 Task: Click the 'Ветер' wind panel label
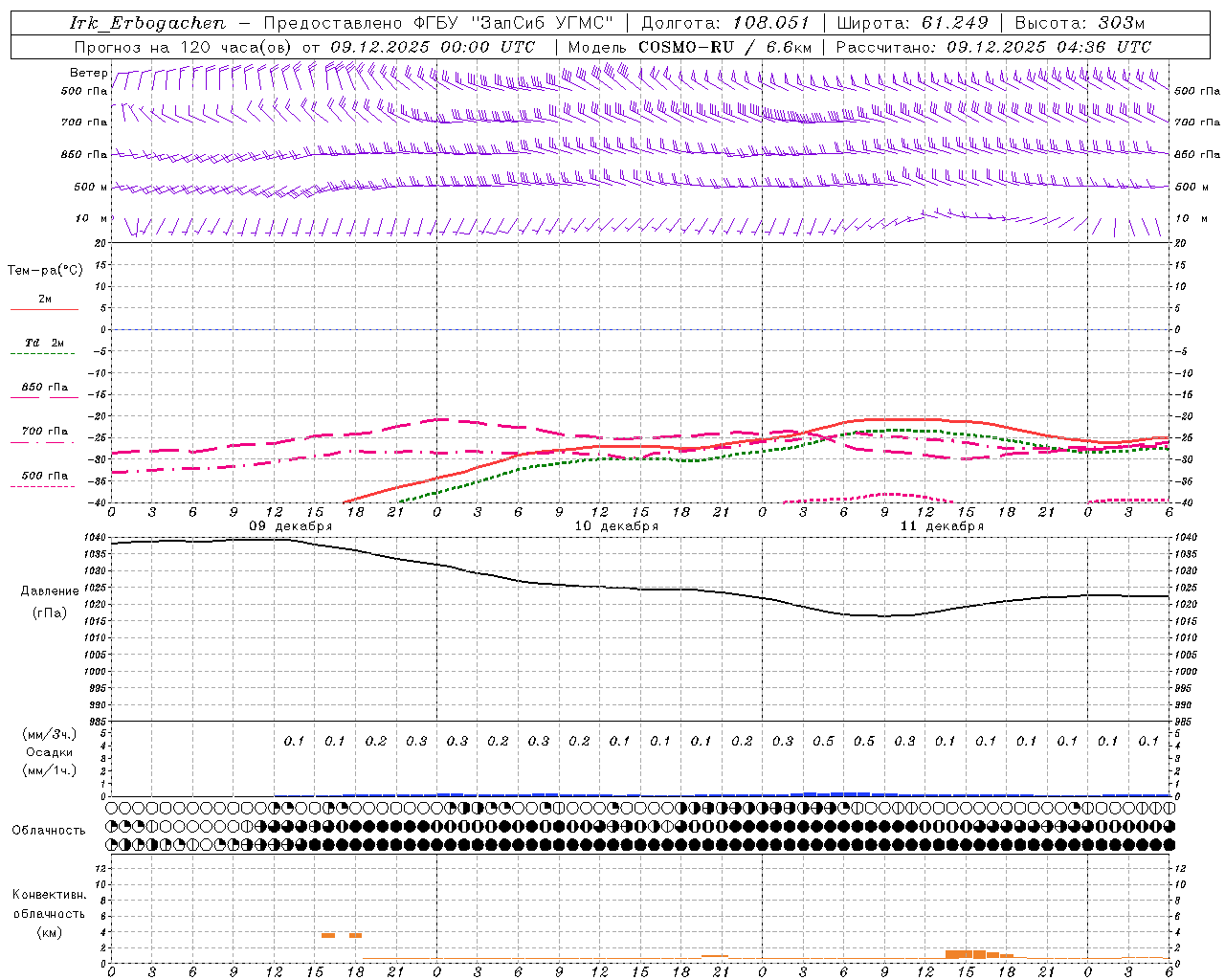point(89,73)
